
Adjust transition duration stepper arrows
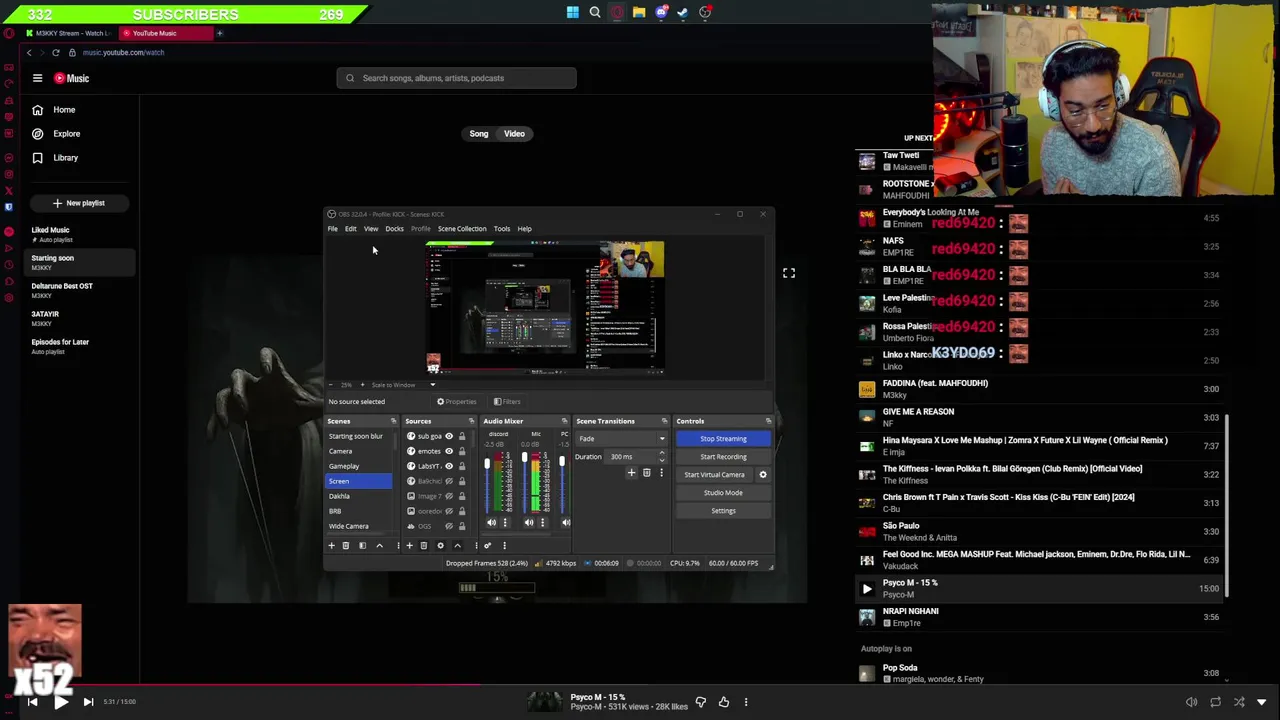[662, 456]
